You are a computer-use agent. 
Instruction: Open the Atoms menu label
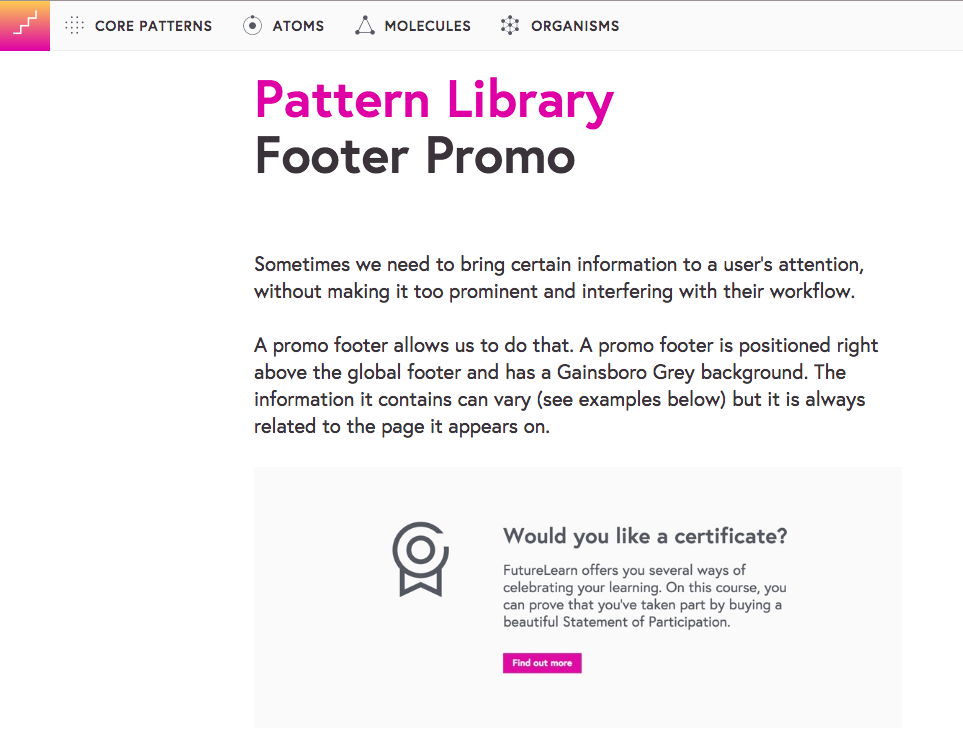[x=298, y=26]
